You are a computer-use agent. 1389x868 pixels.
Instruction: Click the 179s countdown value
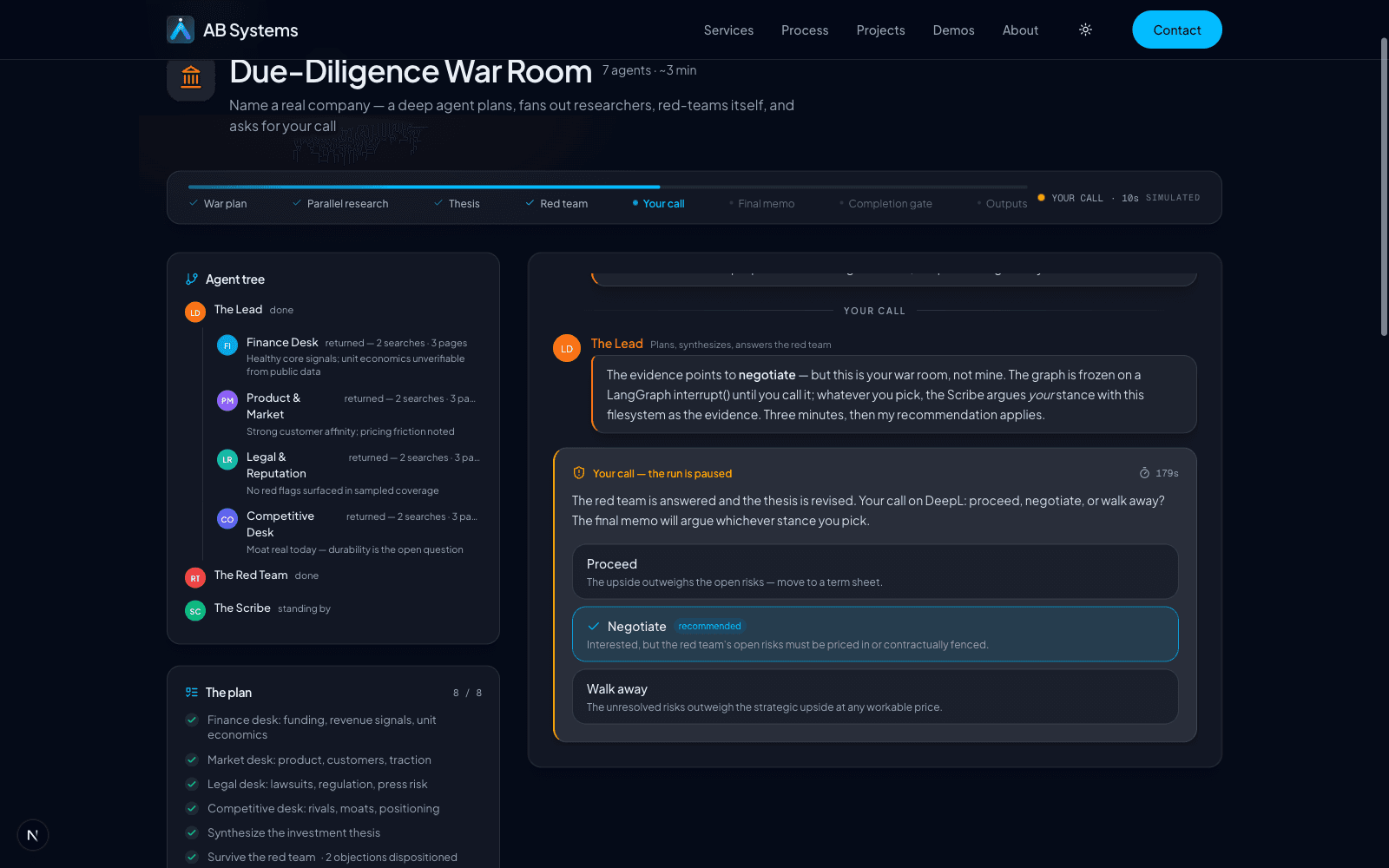coord(1167,473)
